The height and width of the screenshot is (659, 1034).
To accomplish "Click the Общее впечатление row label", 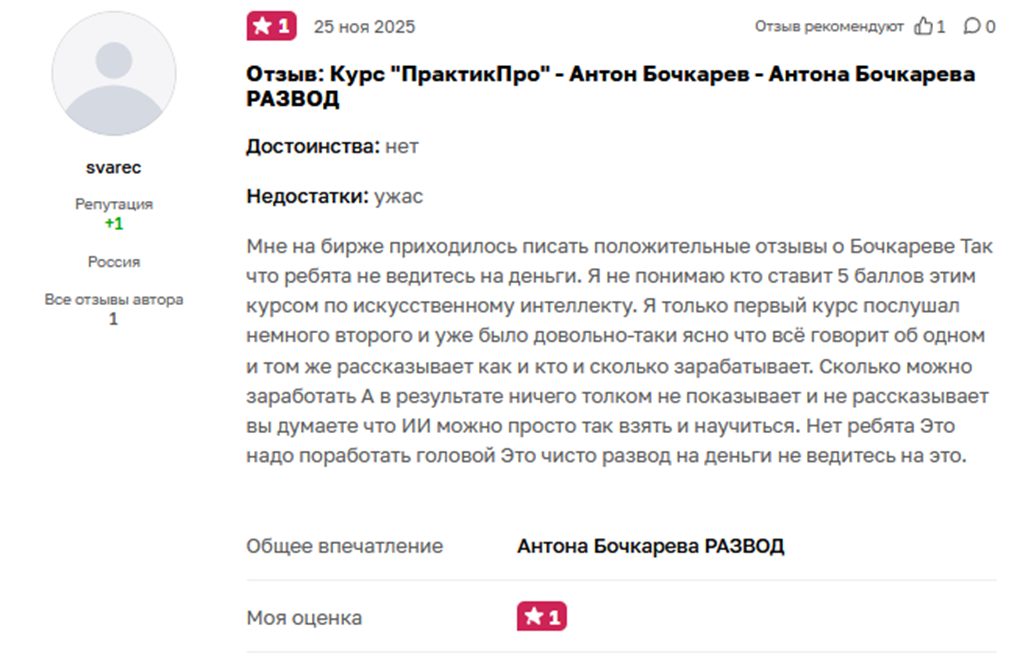I will 344,546.
